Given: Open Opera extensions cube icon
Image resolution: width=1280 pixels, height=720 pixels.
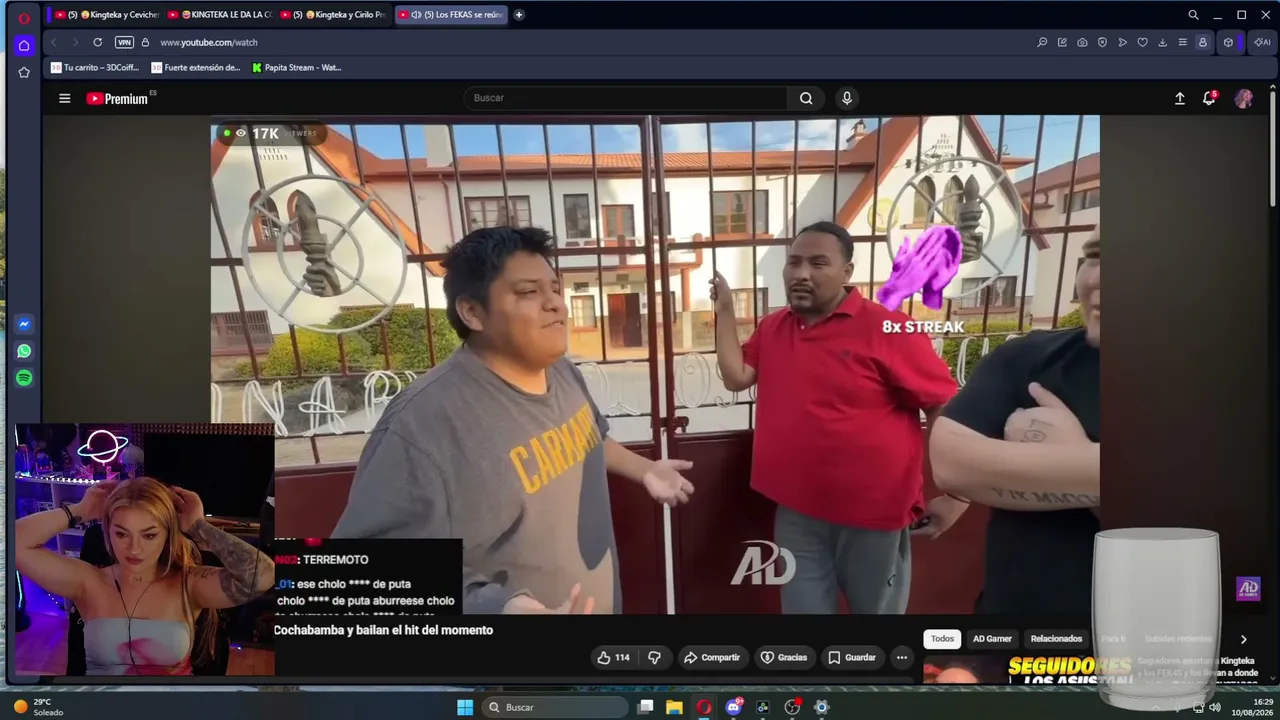Looking at the screenshot, I should coord(1229,42).
